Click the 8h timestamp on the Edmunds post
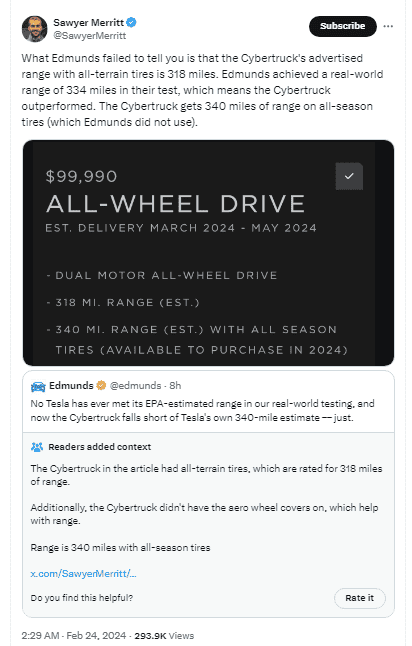412x646 pixels. coord(175,386)
